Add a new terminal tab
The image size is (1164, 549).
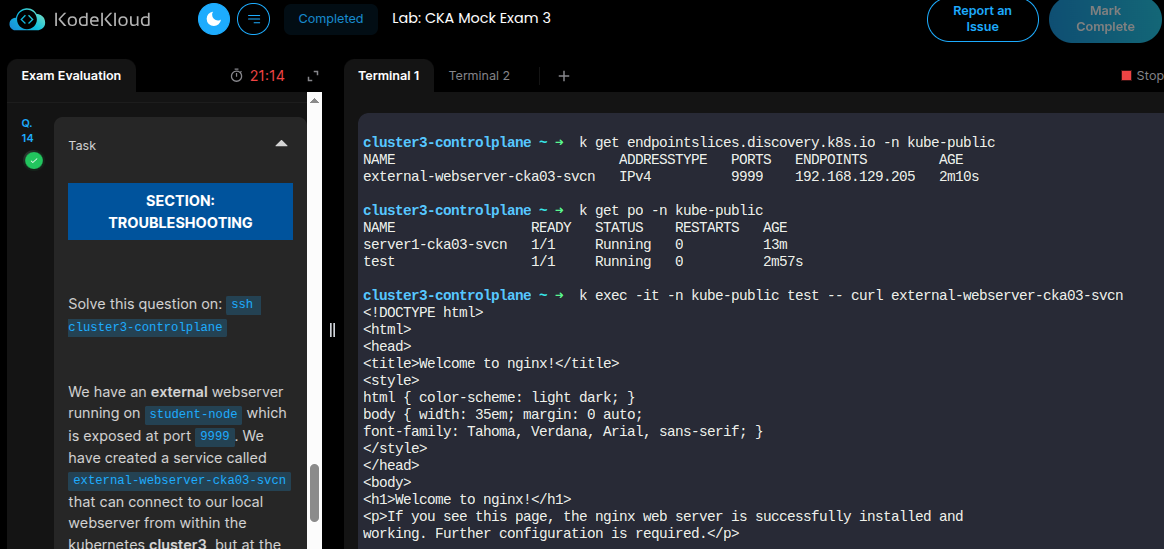point(563,76)
